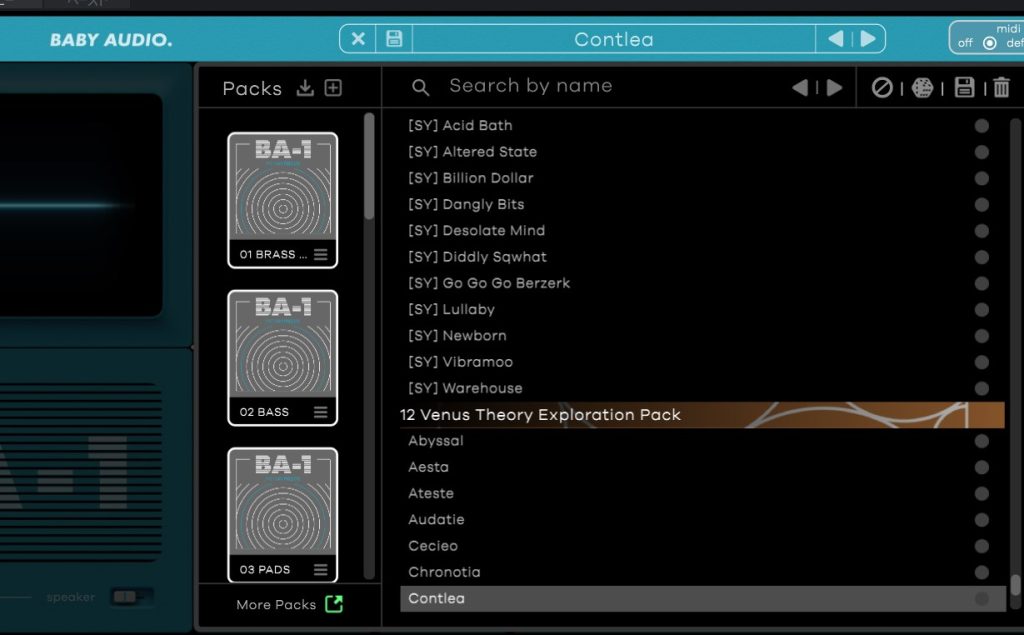Select the Chronotia preset
This screenshot has width=1024, height=635.
point(444,572)
